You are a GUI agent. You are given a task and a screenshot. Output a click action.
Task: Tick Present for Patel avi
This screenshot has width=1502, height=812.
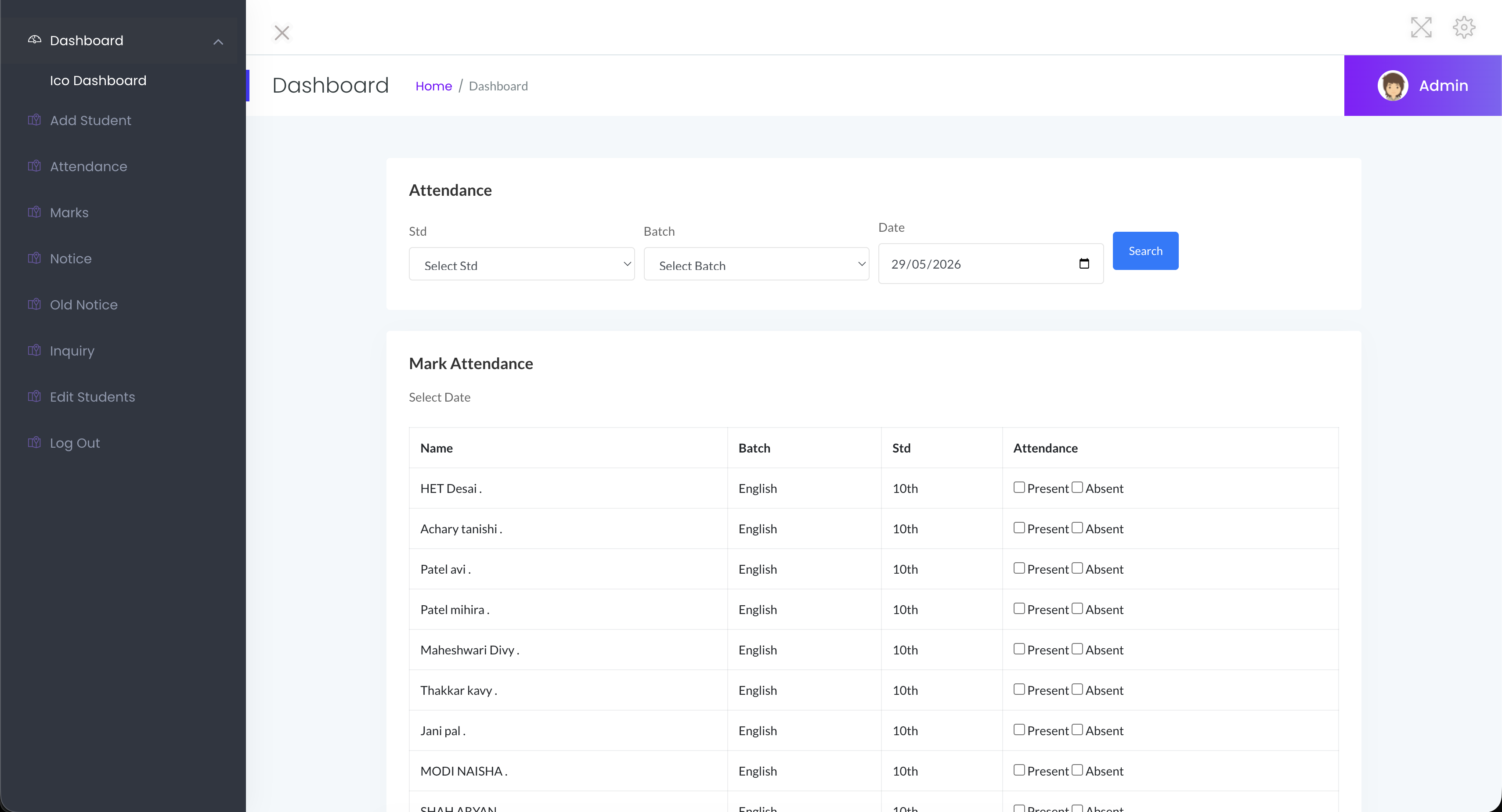click(x=1018, y=568)
